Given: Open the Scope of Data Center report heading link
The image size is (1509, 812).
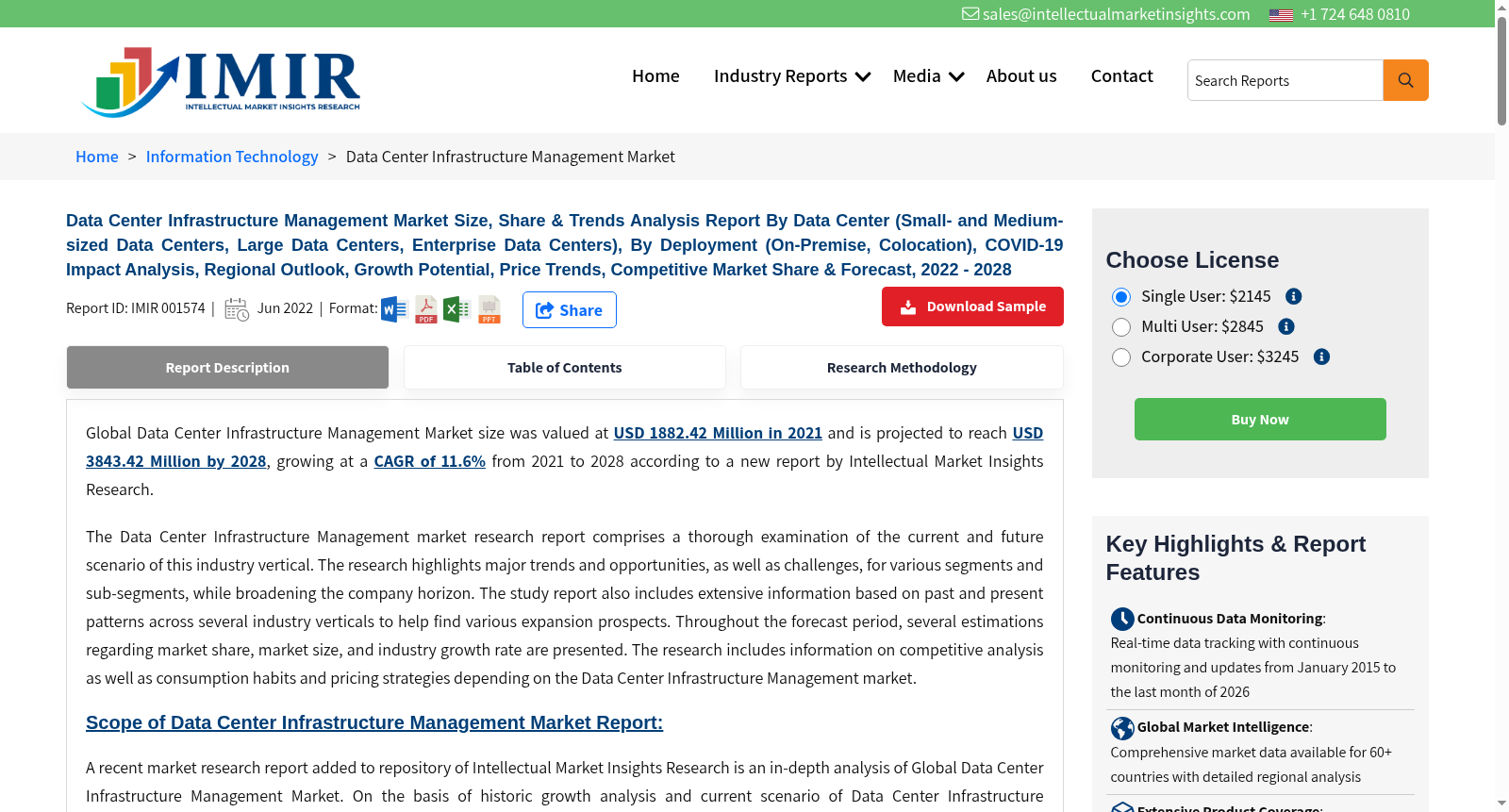Looking at the screenshot, I should pyautogui.click(x=374, y=722).
